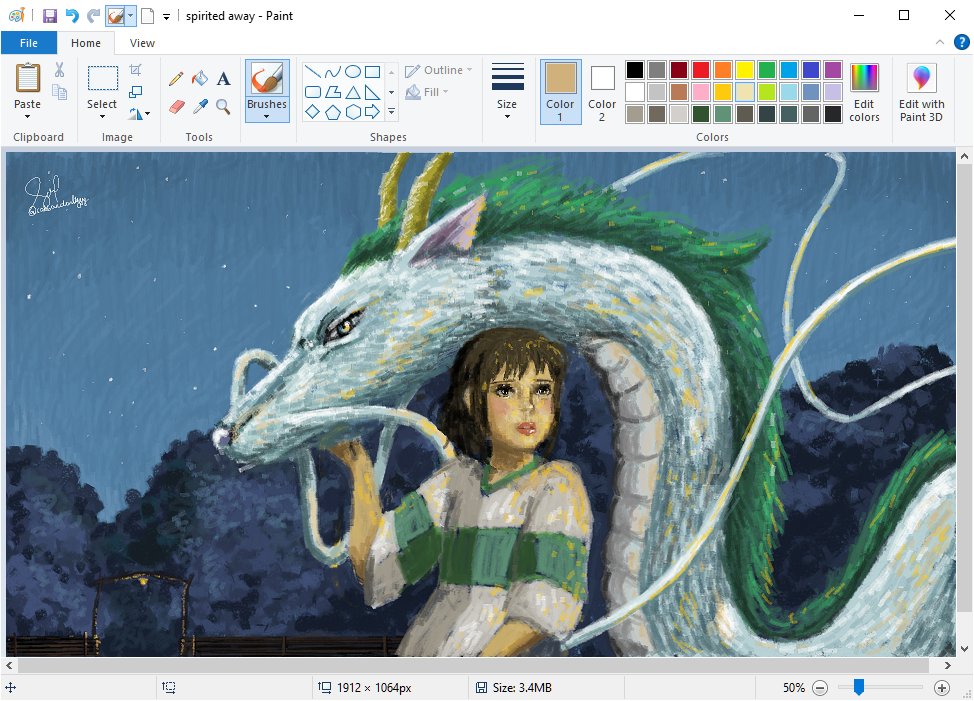Click the Undo arrow

(72, 16)
